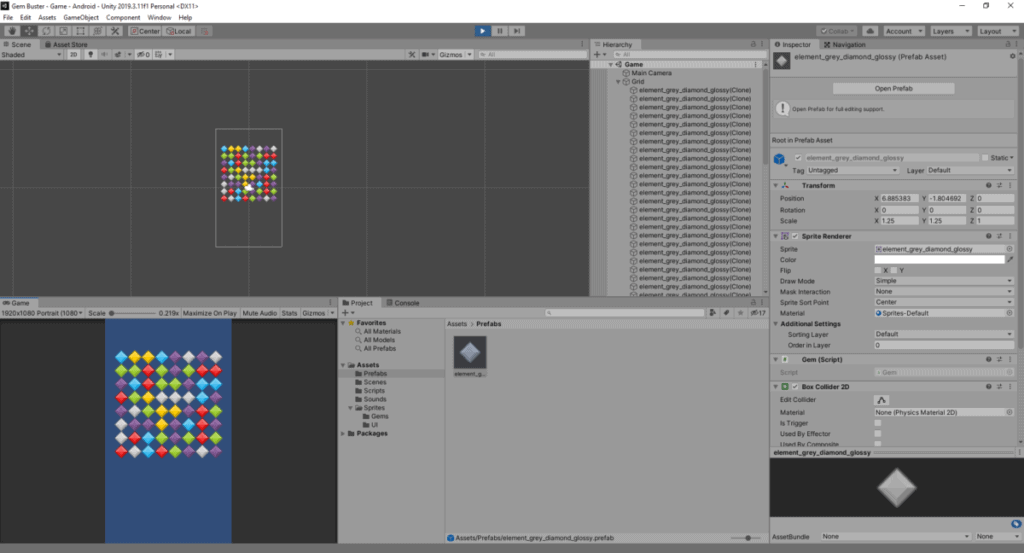Select the Scripts folder in Assets

click(375, 391)
